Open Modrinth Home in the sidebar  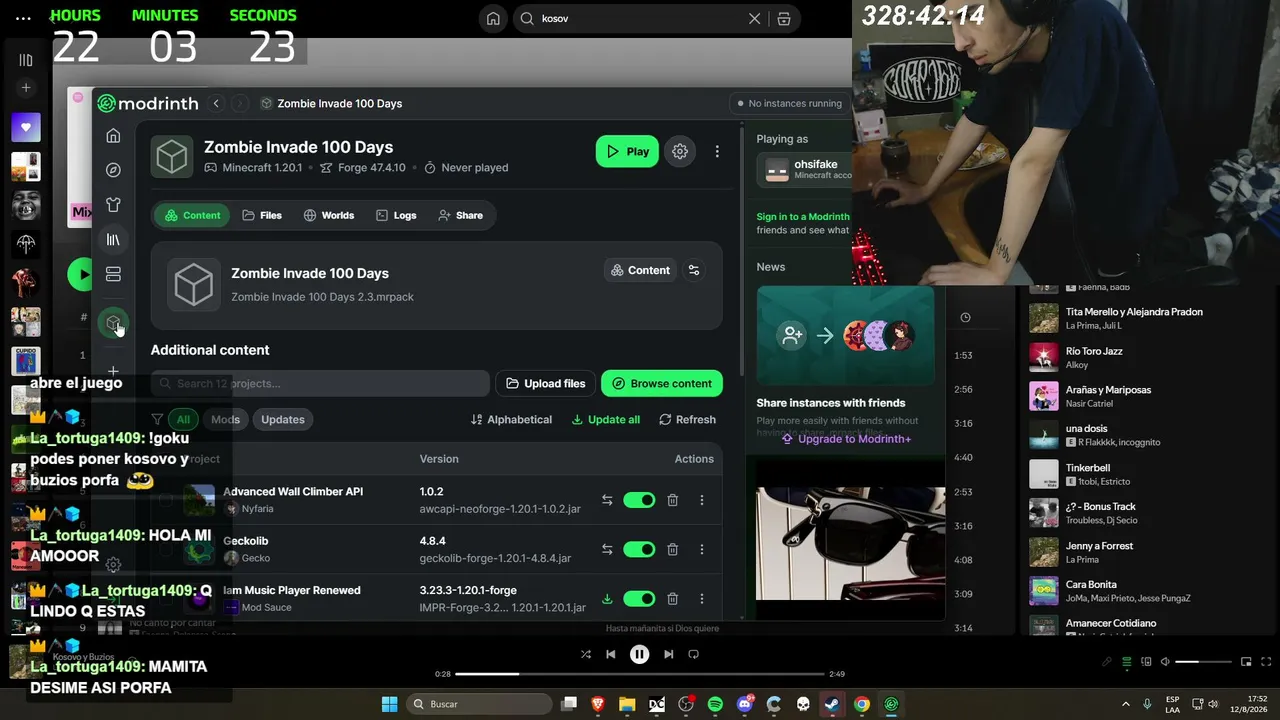(113, 136)
